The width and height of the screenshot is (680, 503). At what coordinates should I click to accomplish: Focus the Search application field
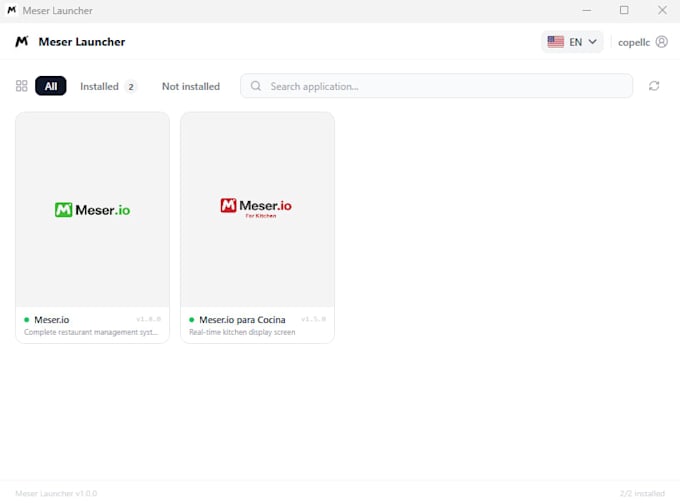(436, 86)
